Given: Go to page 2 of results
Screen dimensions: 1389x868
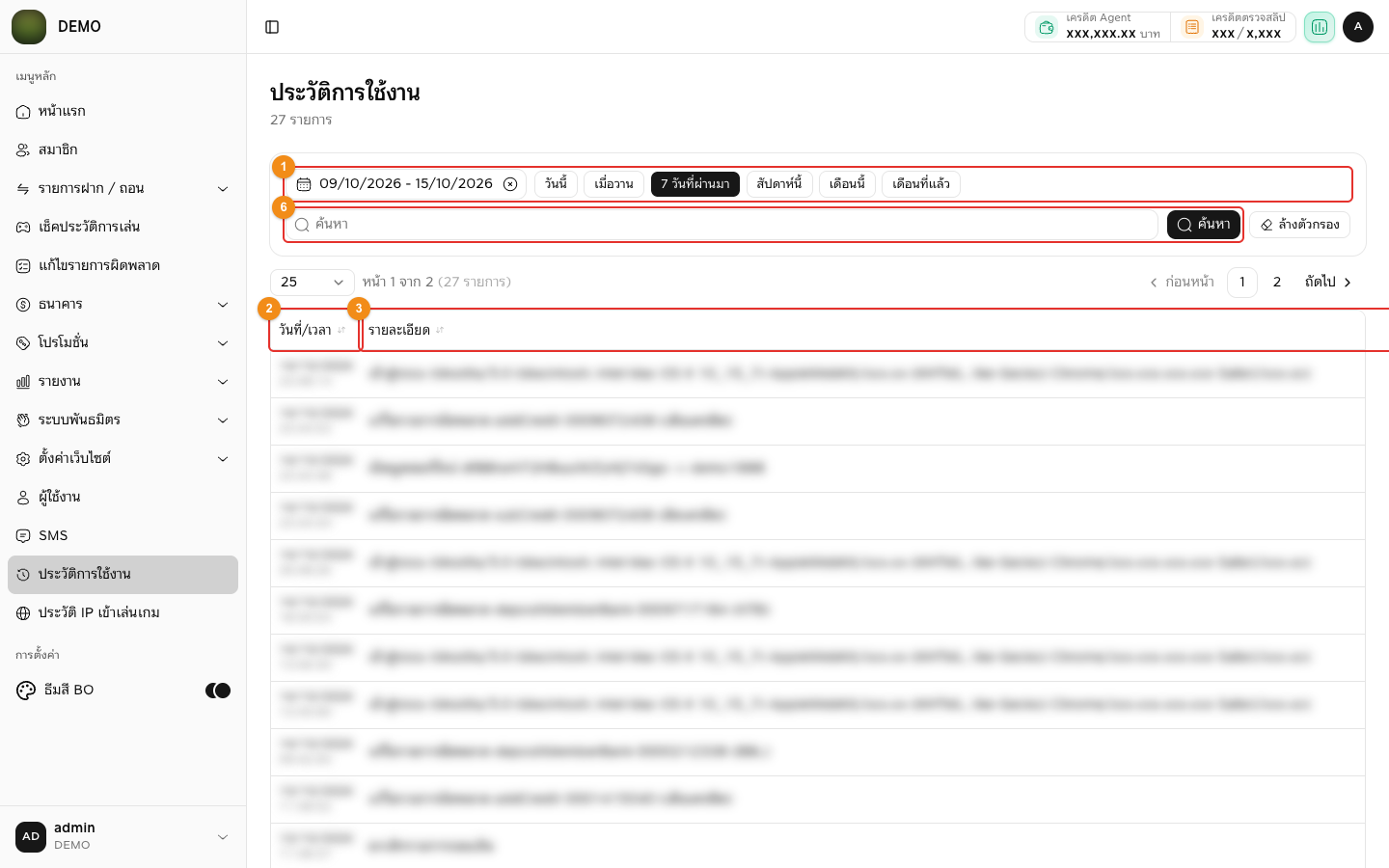Looking at the screenshot, I should [x=1277, y=283].
